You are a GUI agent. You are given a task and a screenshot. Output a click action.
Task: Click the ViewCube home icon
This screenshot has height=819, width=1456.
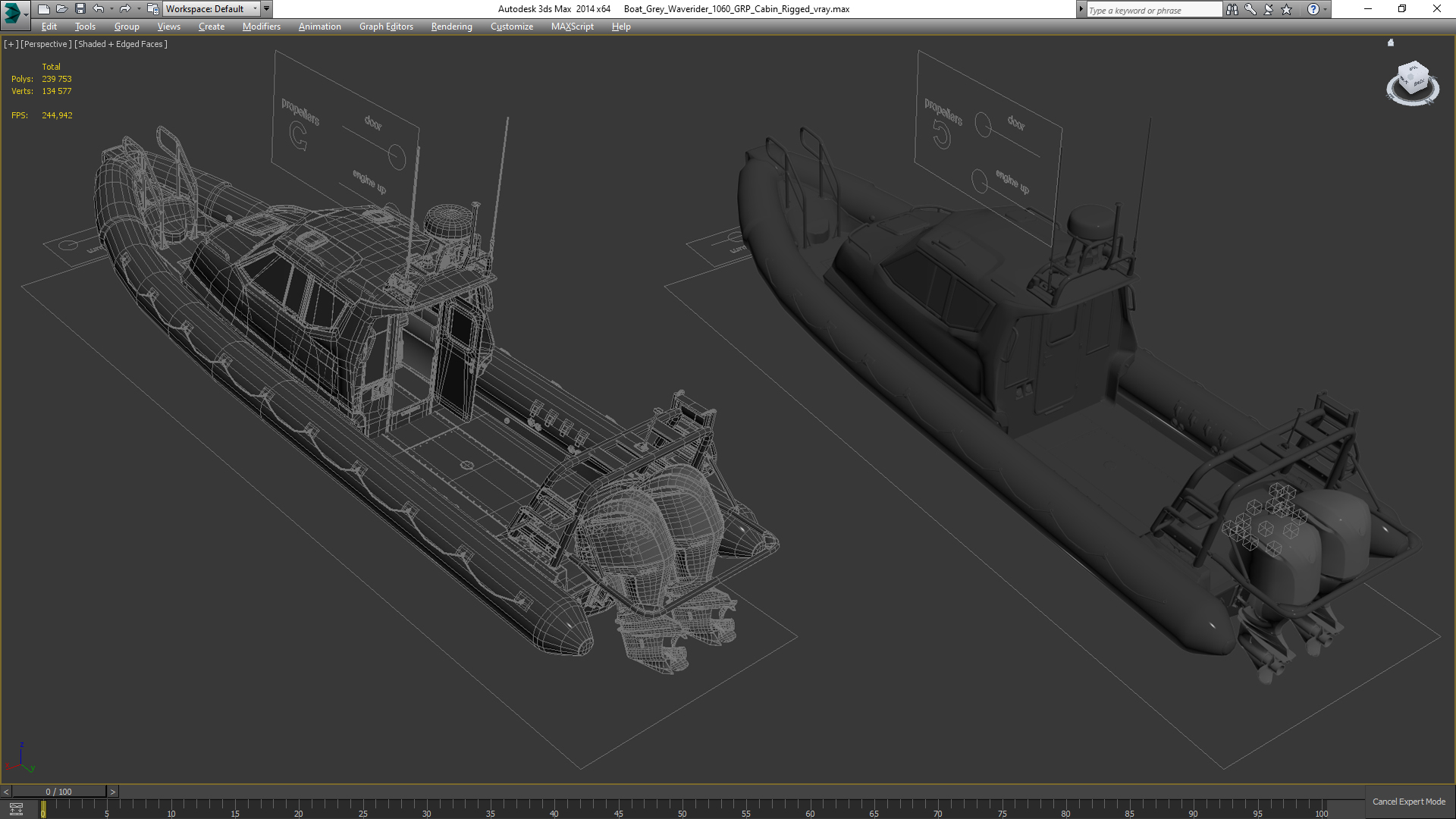point(1391,43)
